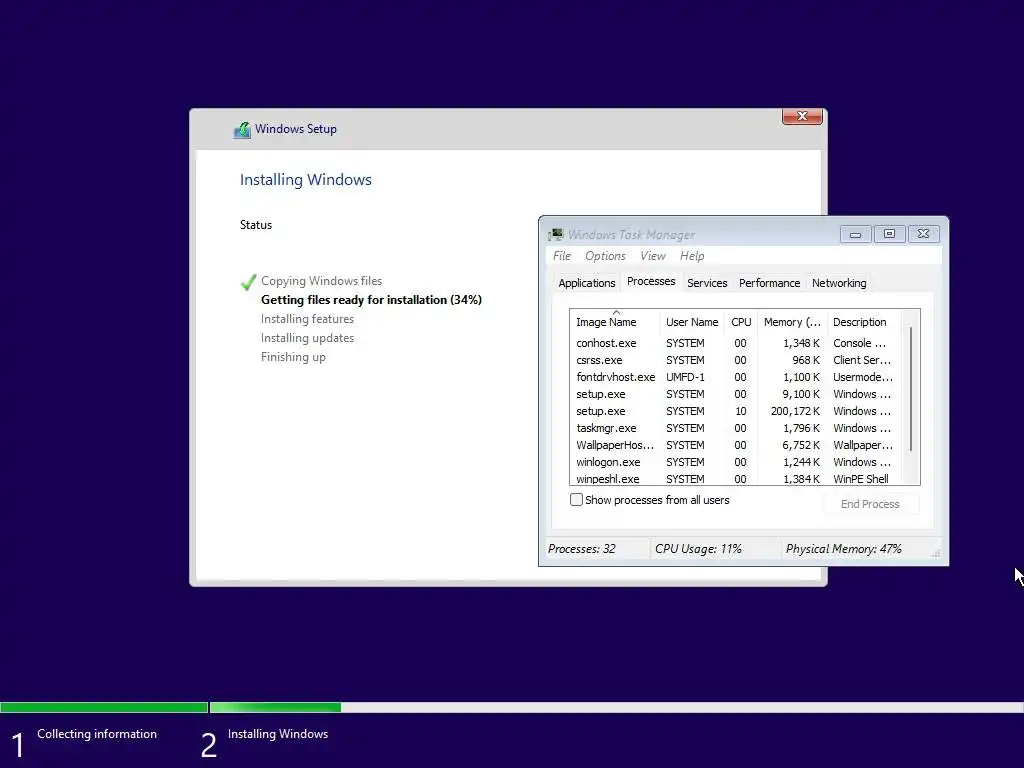Click the Collecting information progress bar

point(104,707)
